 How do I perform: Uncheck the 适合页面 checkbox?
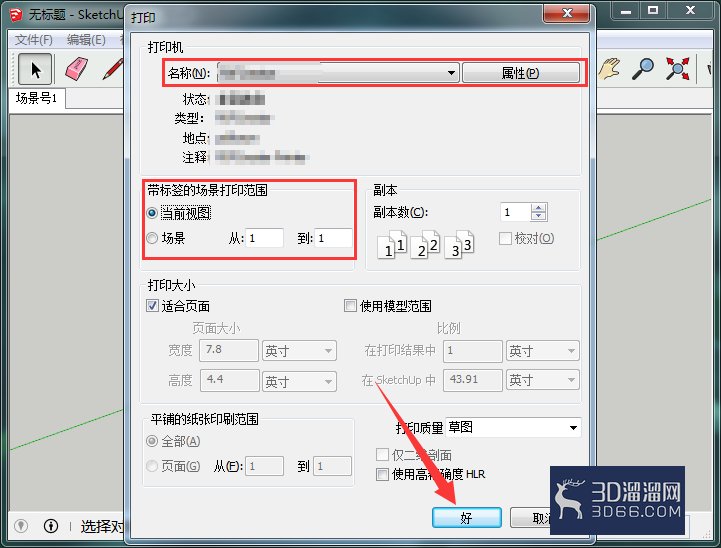pyautogui.click(x=152, y=305)
